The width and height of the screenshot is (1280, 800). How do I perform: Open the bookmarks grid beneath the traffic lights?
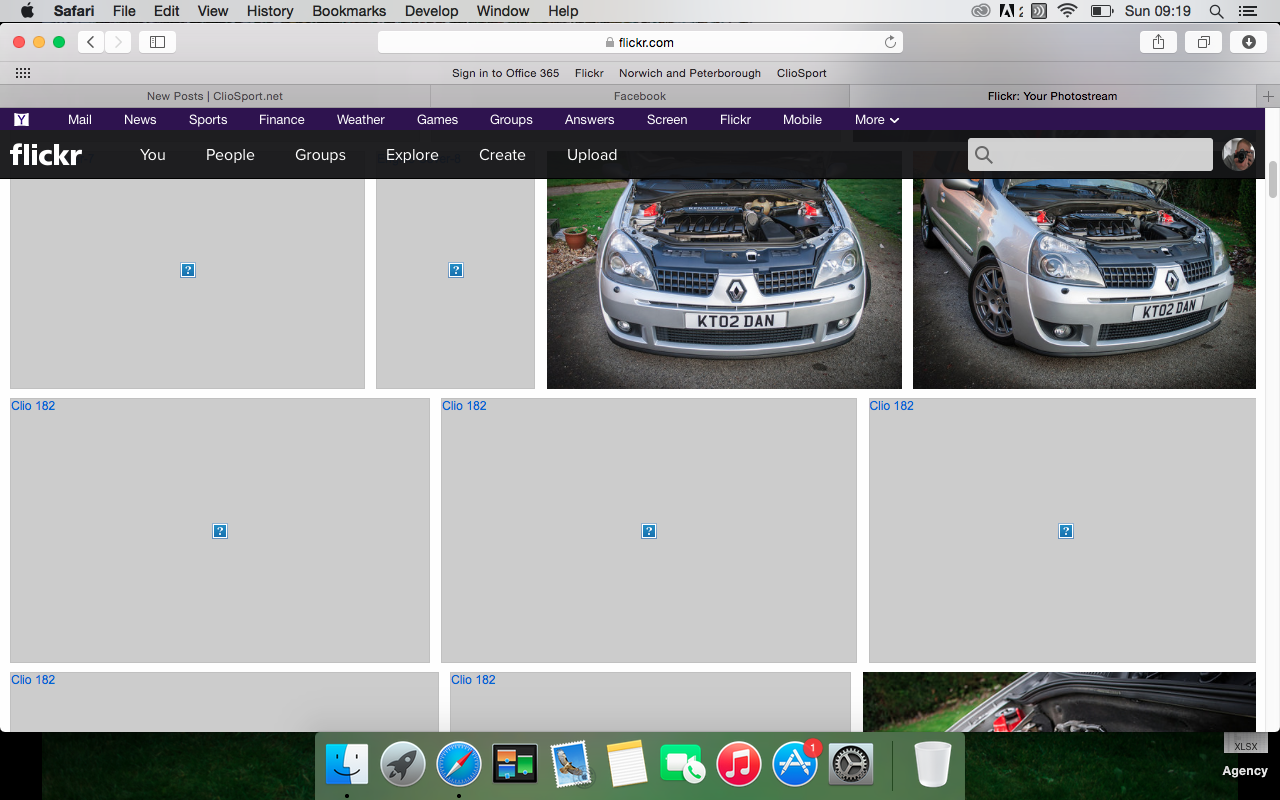click(x=22, y=72)
